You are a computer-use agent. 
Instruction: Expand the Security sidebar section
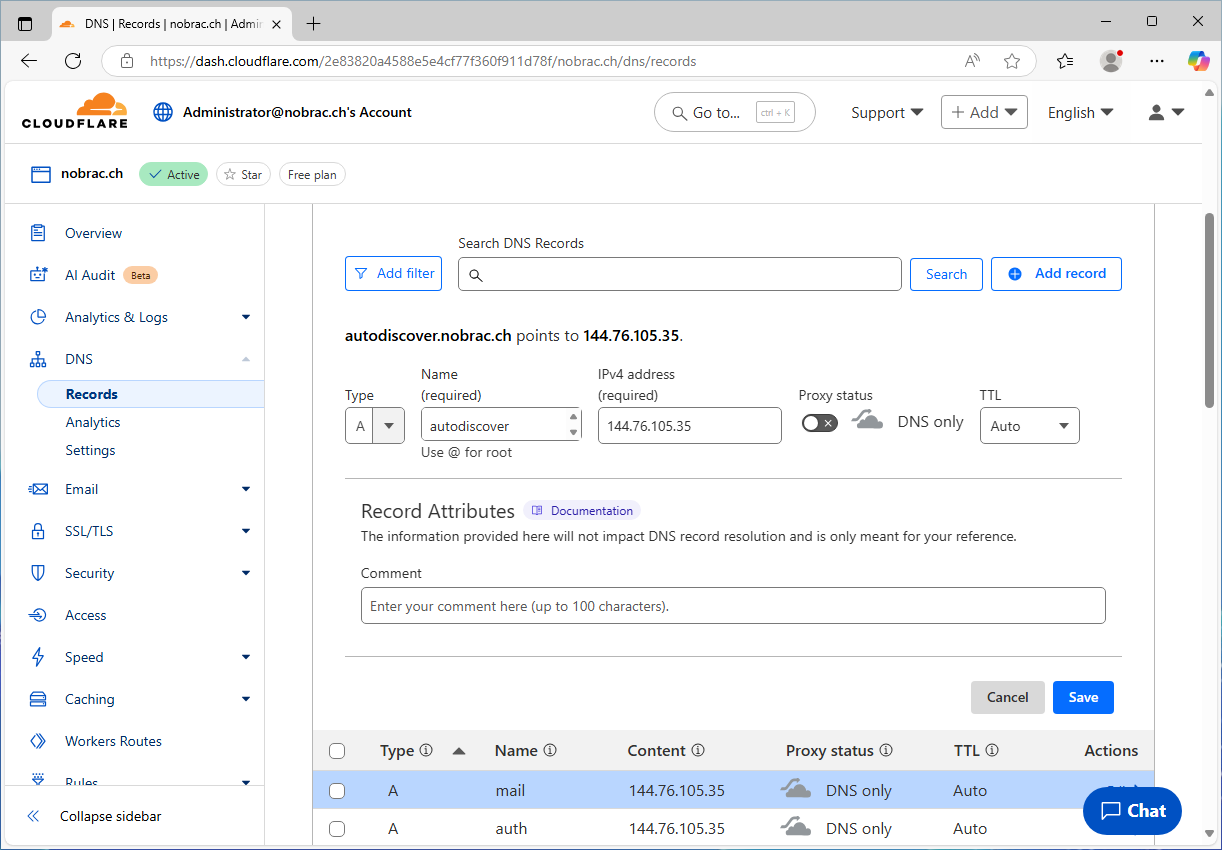246,573
